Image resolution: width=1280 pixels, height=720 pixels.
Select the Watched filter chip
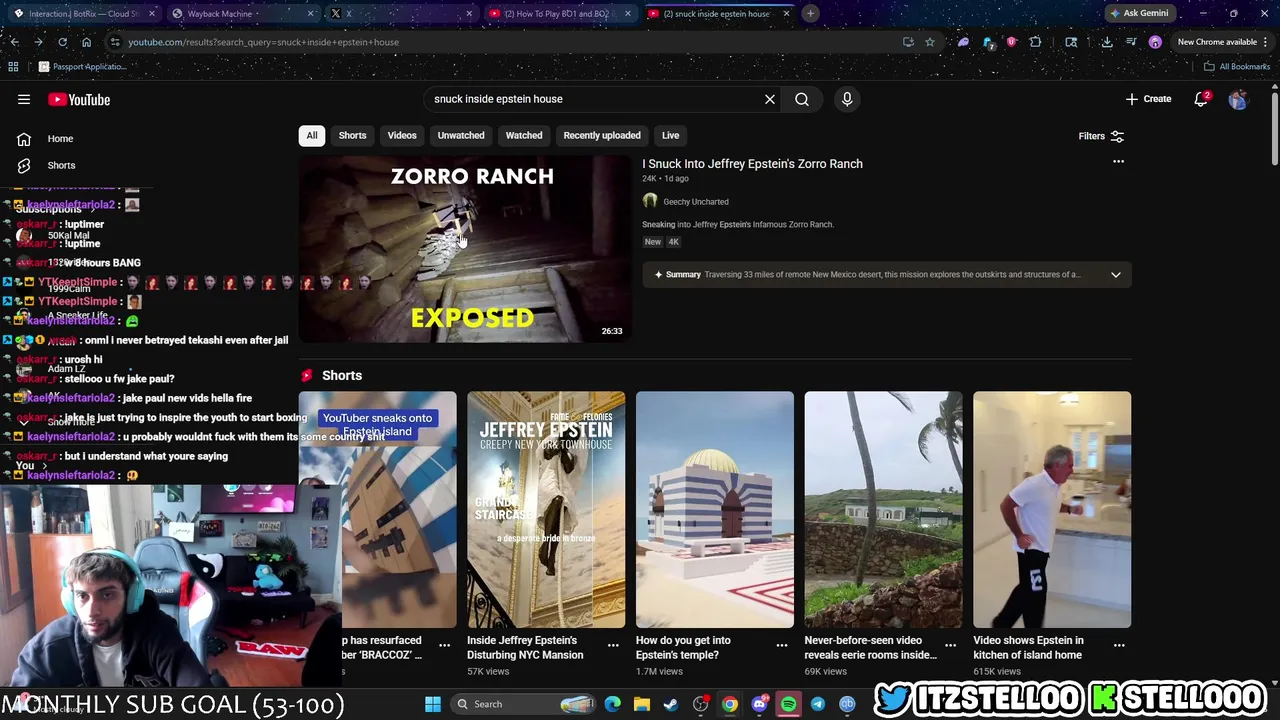click(524, 135)
